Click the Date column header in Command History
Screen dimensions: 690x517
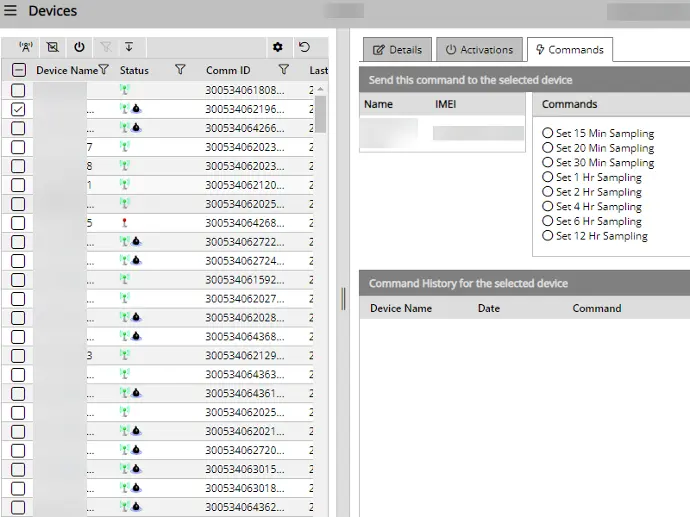click(489, 308)
